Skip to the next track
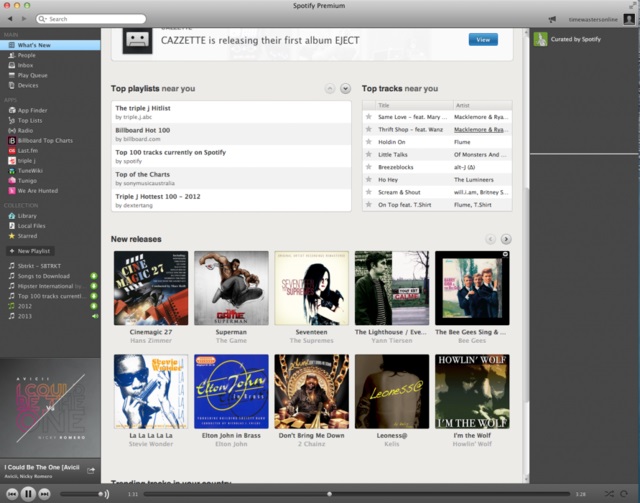The height and width of the screenshot is (503, 640). point(45,493)
